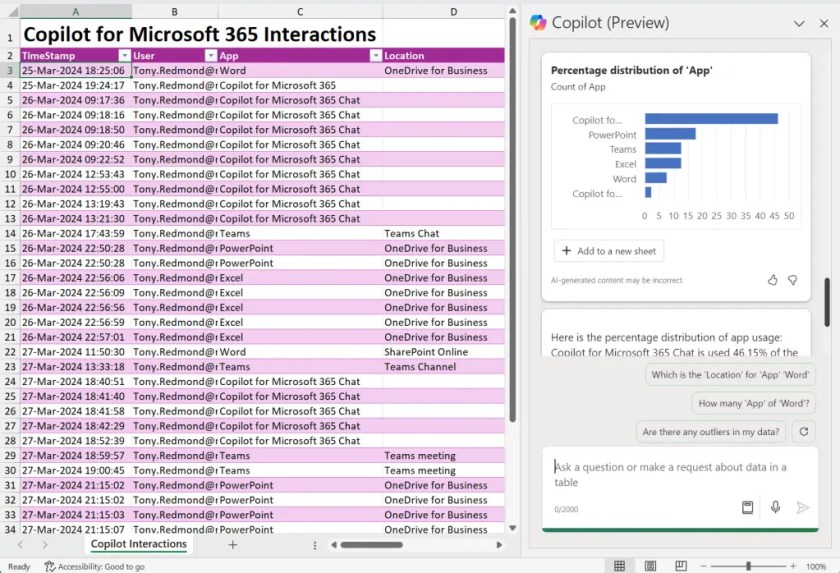This screenshot has width=840, height=573.
Task: Activate the microphone for voice input
Action: (775, 507)
